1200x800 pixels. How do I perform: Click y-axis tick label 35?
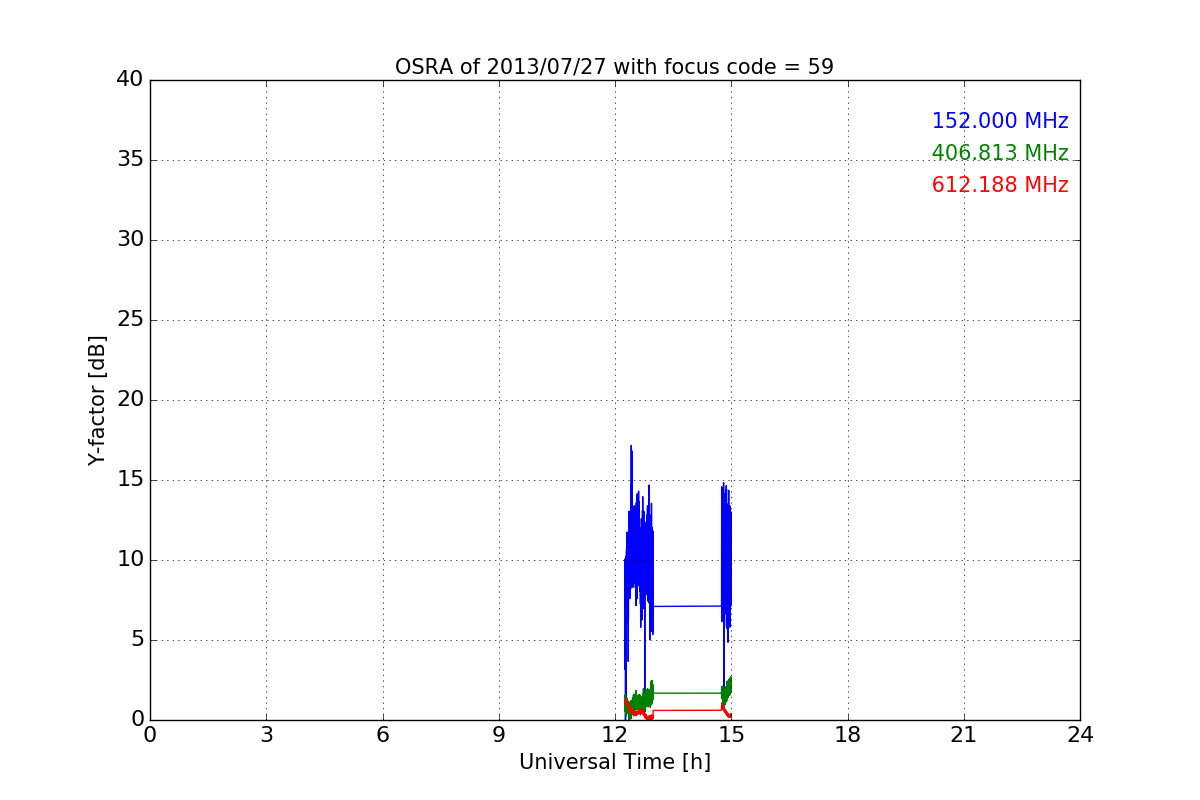point(130,160)
